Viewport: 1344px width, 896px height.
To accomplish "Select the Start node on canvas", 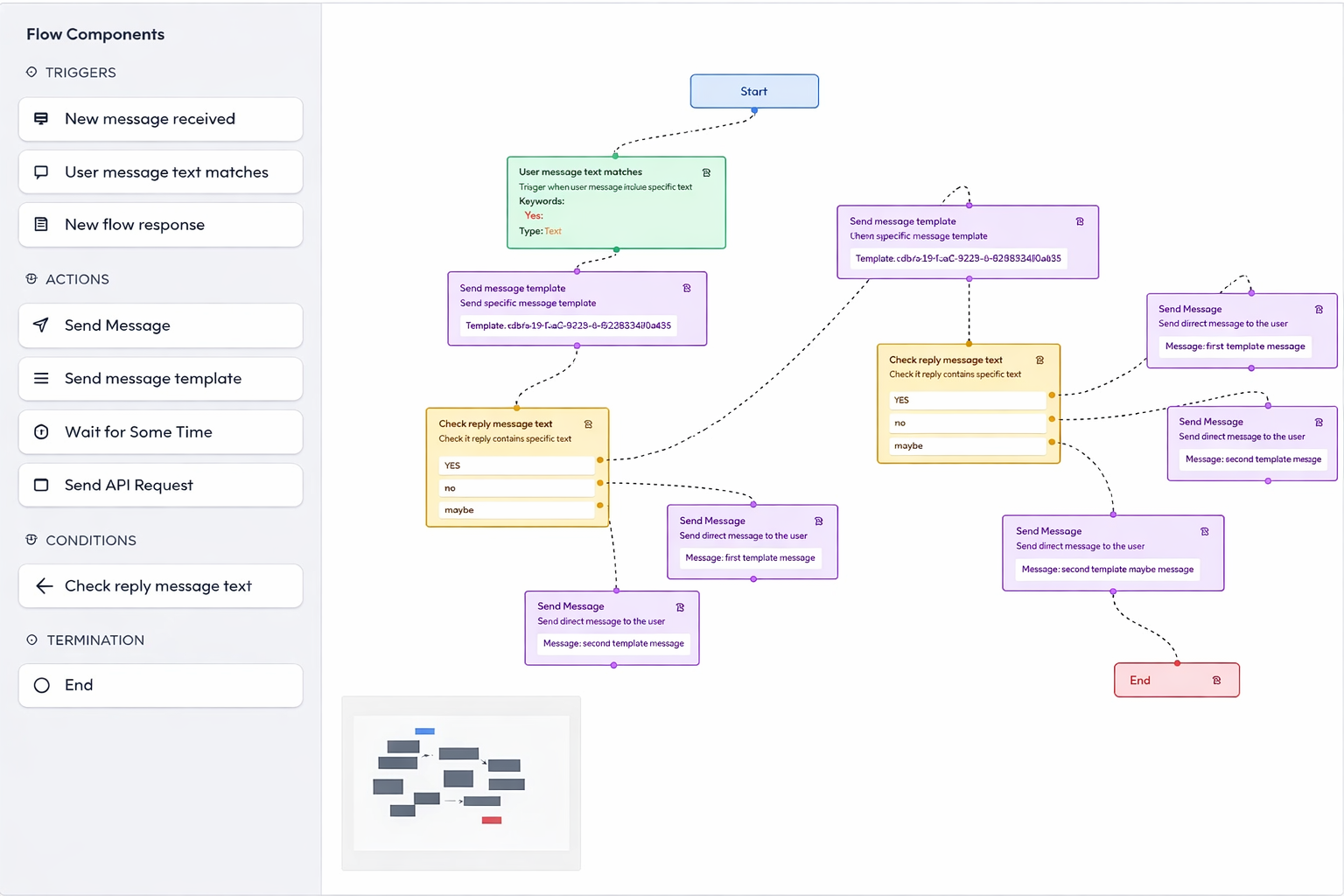I will pos(753,91).
